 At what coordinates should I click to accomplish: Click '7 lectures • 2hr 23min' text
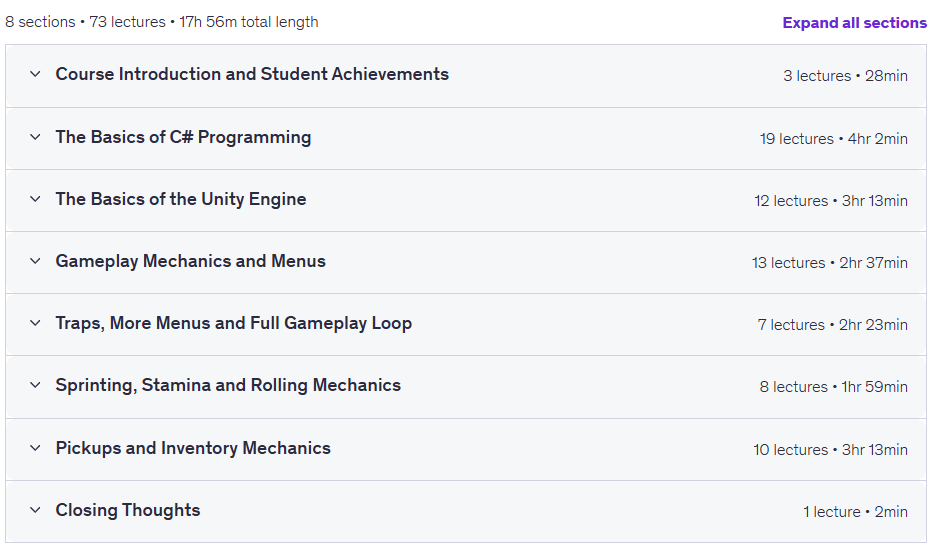[833, 325]
